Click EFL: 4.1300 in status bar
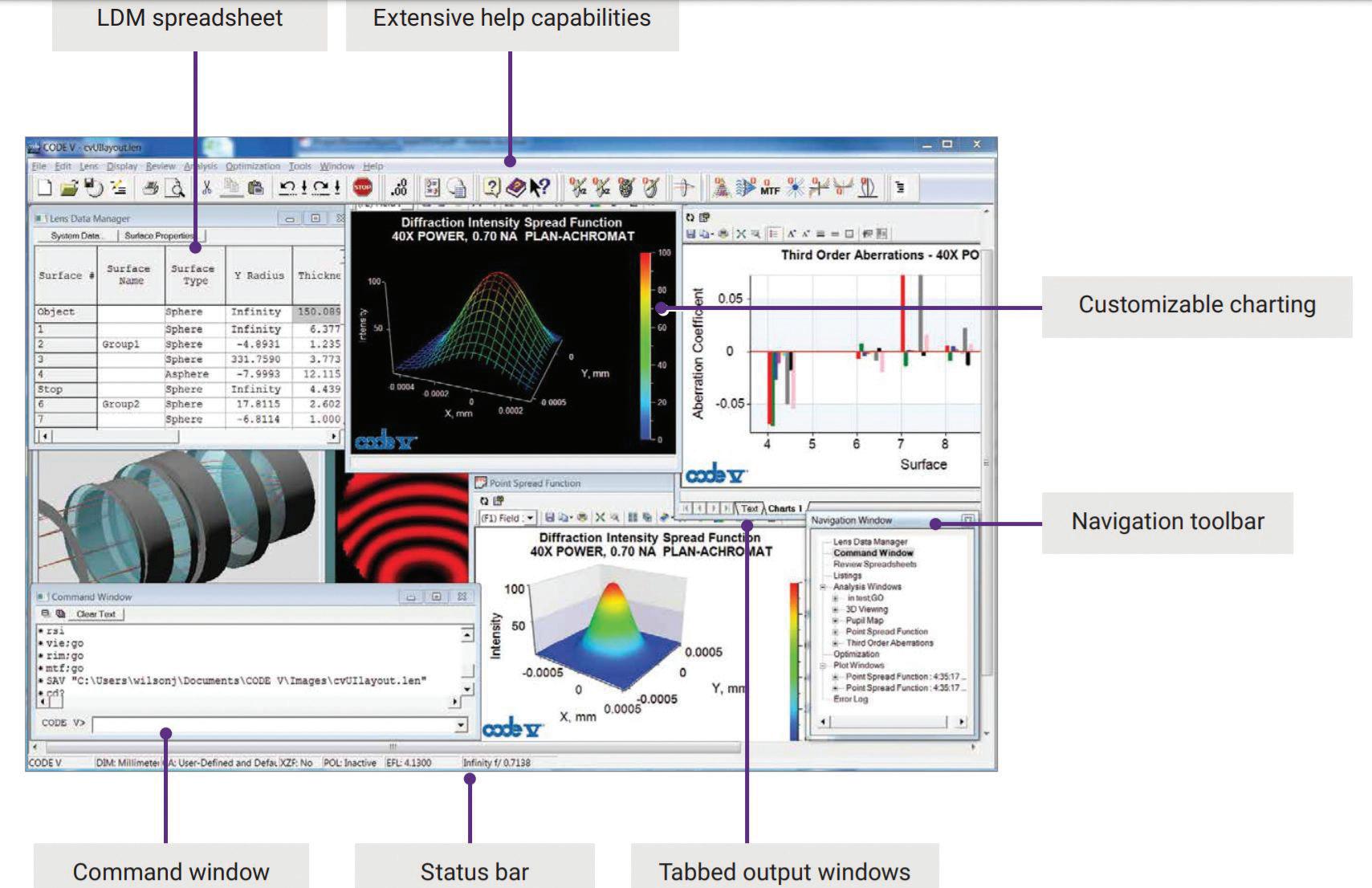 409,763
